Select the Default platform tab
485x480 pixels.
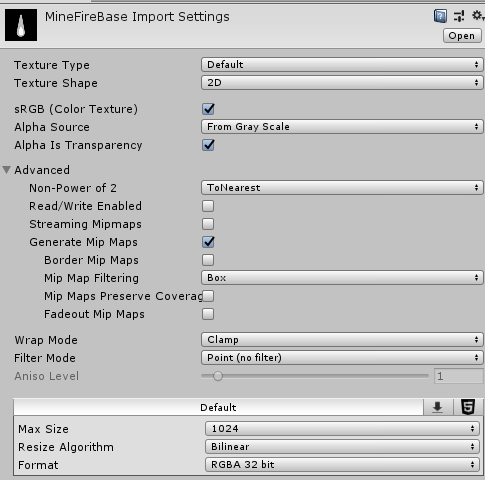pos(218,407)
